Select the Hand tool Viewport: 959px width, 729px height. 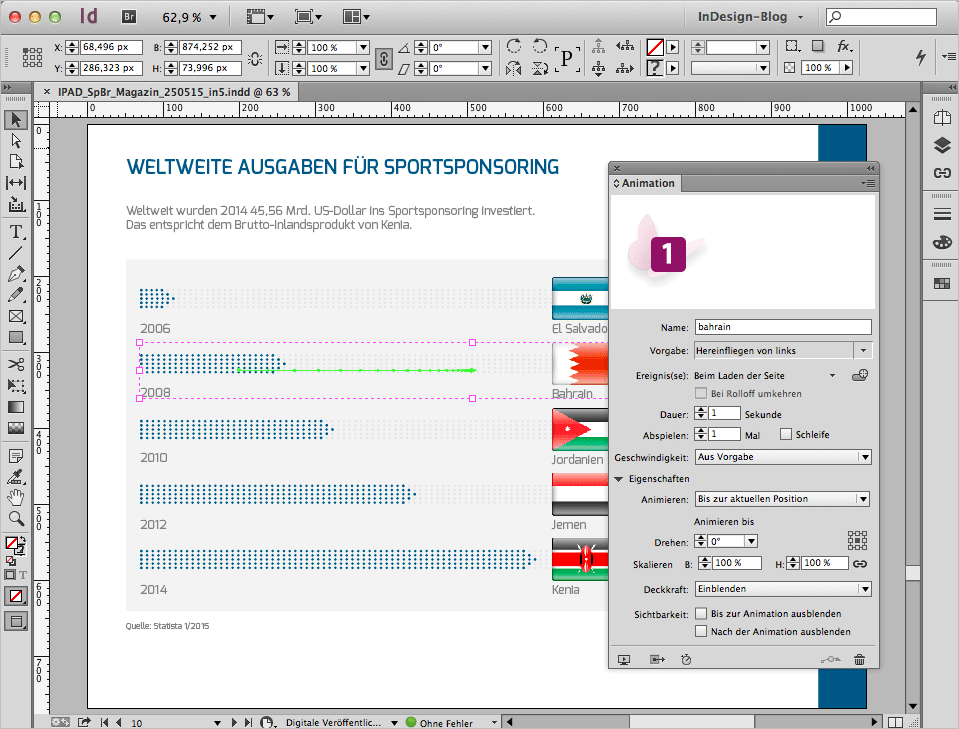pyautogui.click(x=16, y=497)
